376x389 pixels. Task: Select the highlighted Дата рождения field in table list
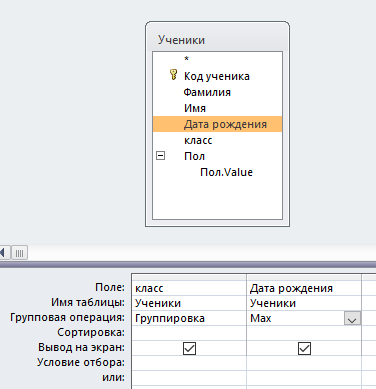(217, 124)
